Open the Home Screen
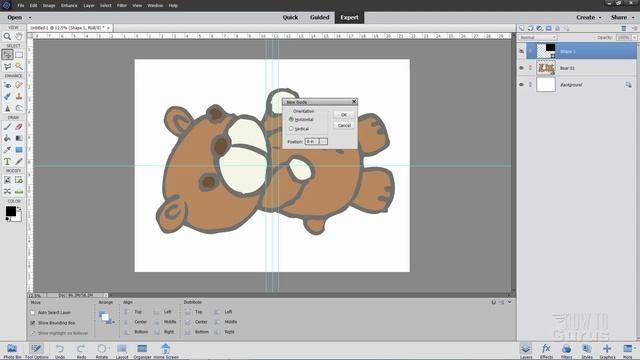Viewport: 640px width, 360px height. (166, 350)
